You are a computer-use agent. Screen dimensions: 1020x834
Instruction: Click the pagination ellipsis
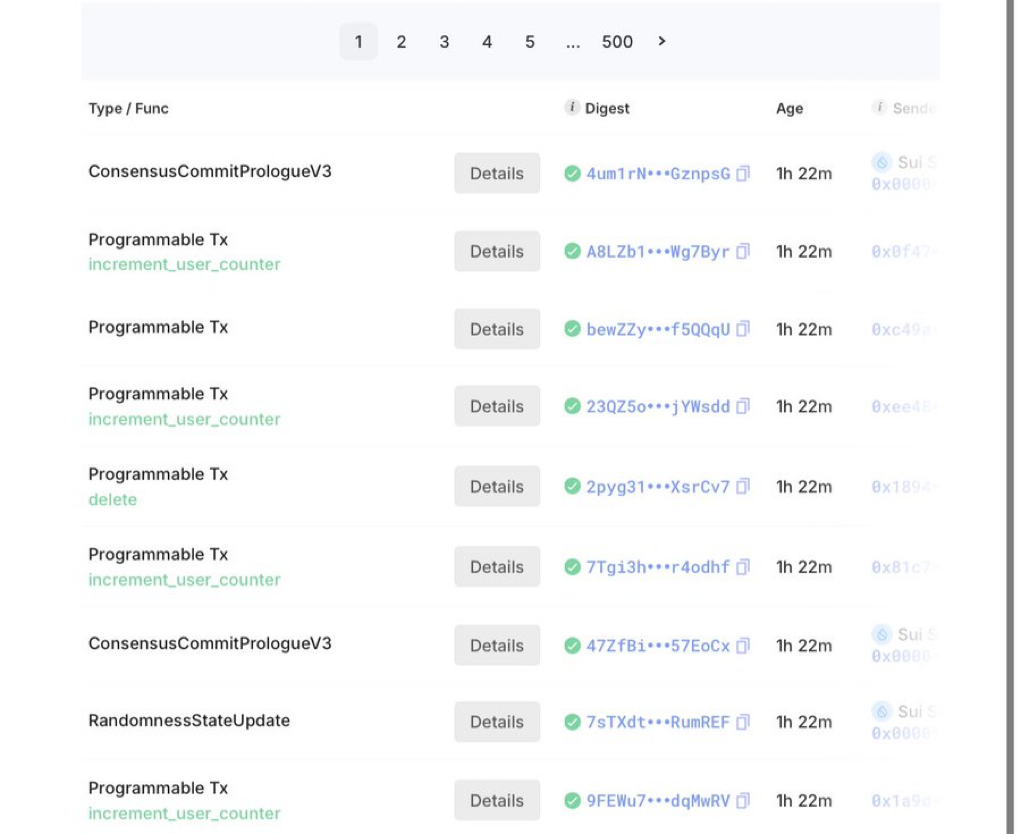(573, 42)
